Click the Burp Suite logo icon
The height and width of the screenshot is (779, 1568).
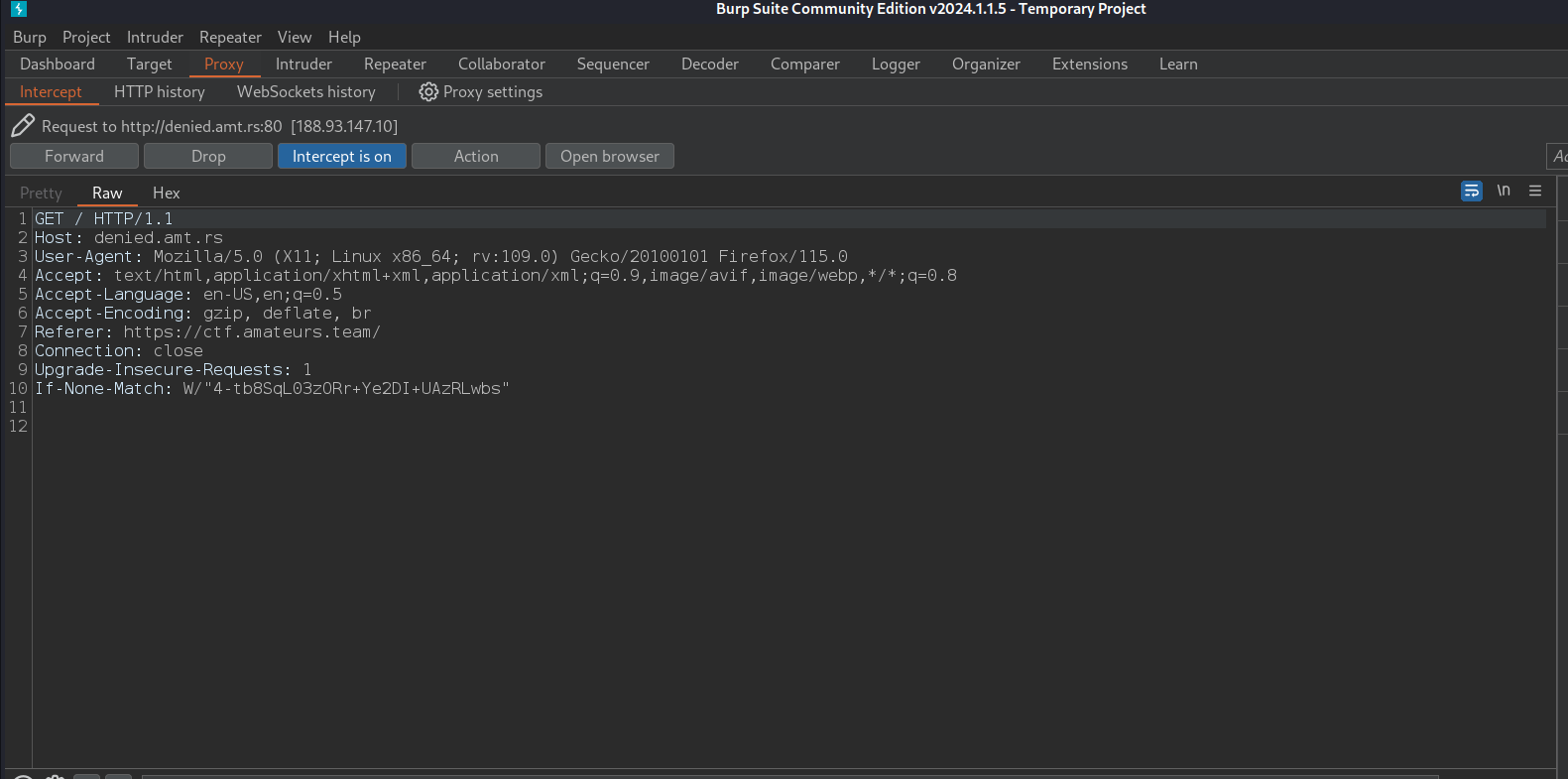point(19,9)
